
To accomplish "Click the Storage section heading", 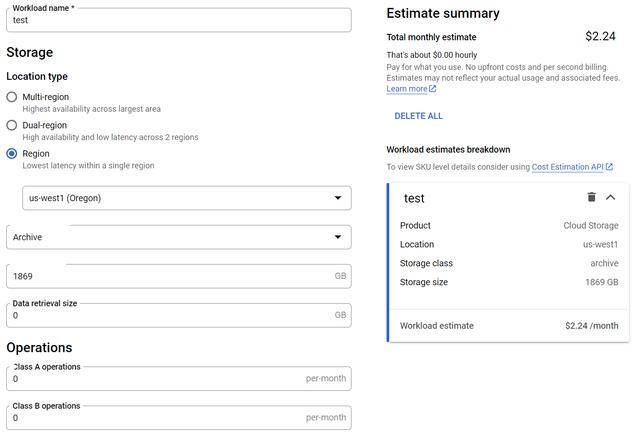I will tap(29, 52).
